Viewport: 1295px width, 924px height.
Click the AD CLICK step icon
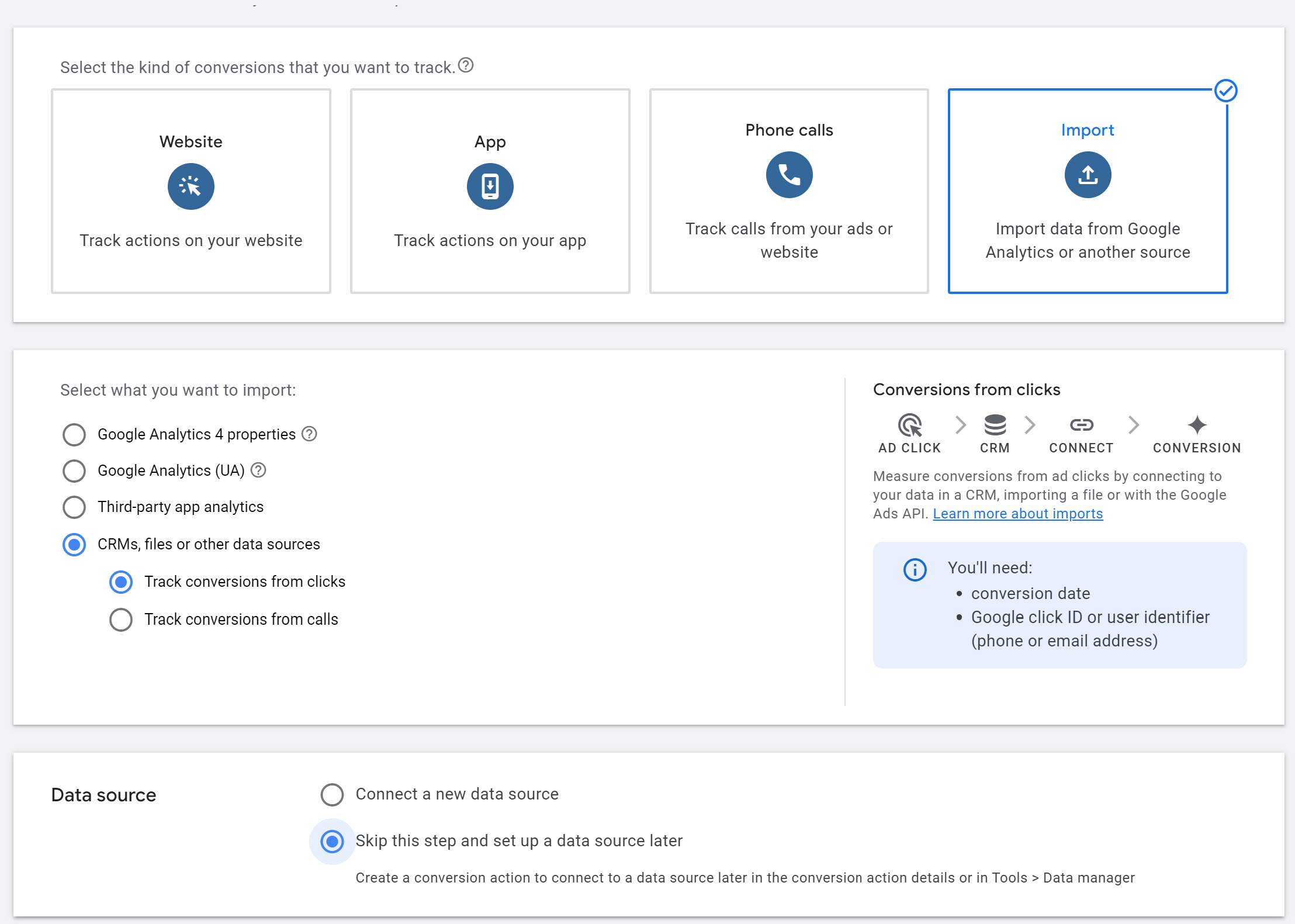point(910,425)
